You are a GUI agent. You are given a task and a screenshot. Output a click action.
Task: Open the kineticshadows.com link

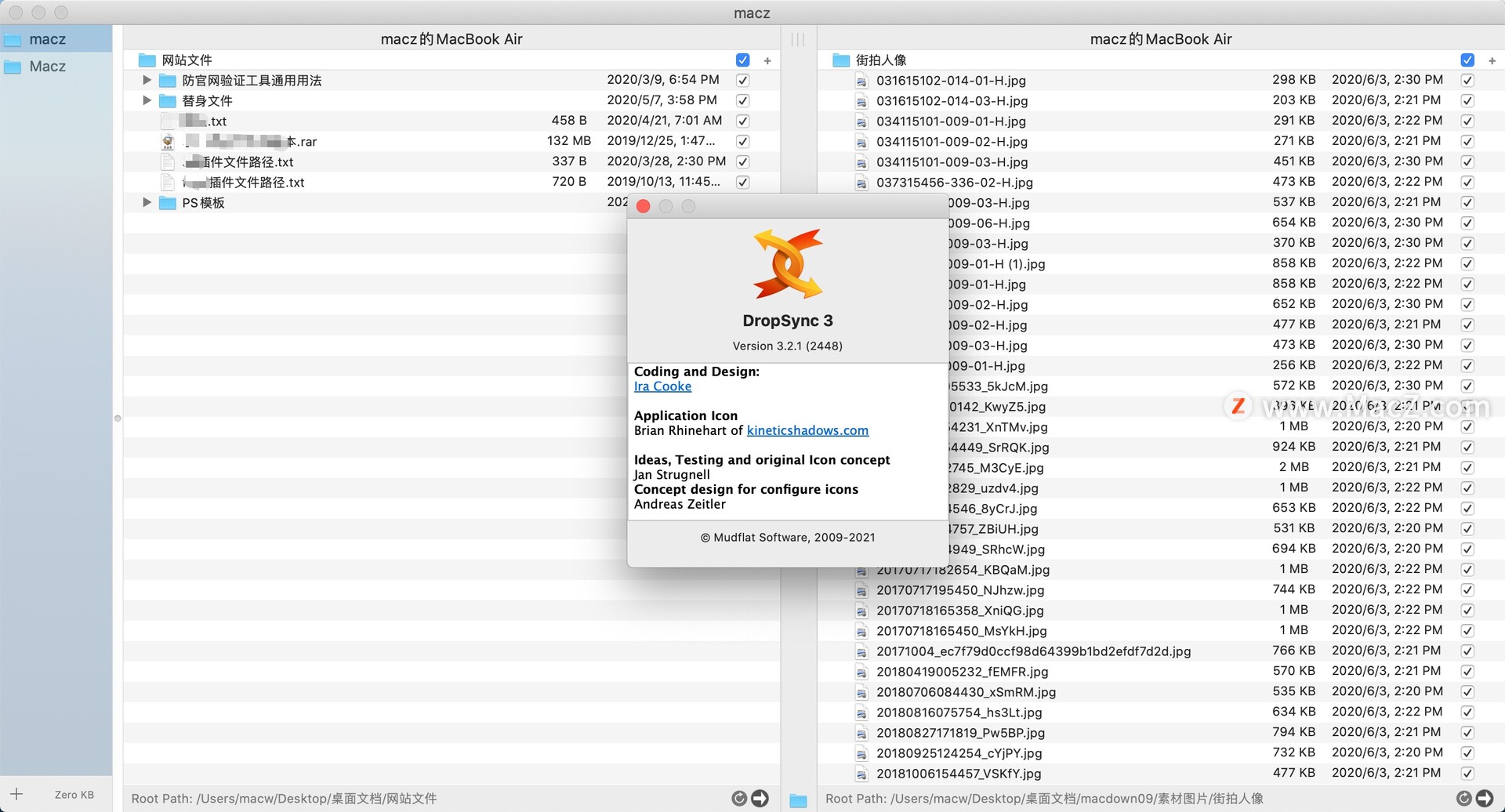point(807,430)
